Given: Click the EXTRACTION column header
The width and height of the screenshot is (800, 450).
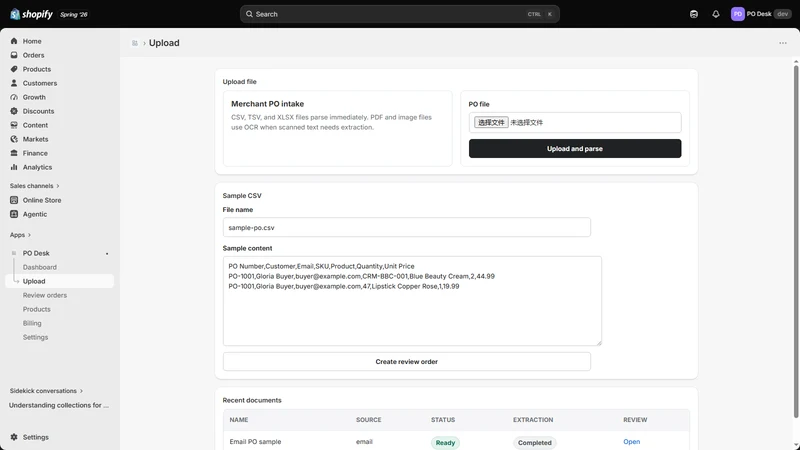Looking at the screenshot, I should [533, 420].
